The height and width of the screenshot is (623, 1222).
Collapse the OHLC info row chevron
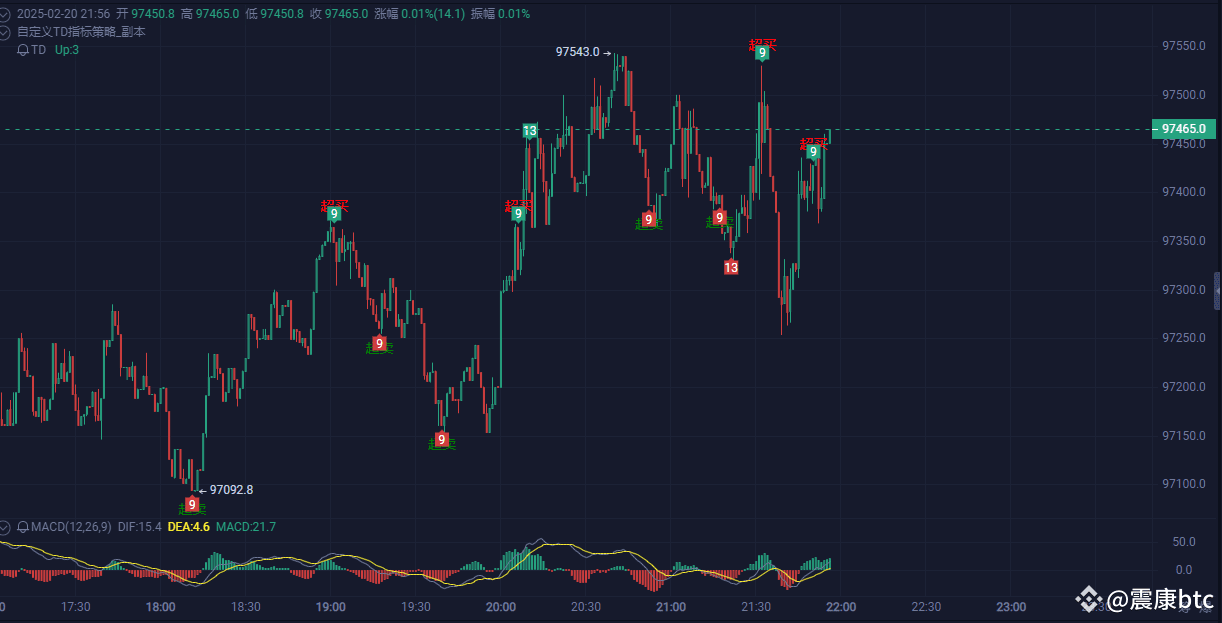click(5, 14)
